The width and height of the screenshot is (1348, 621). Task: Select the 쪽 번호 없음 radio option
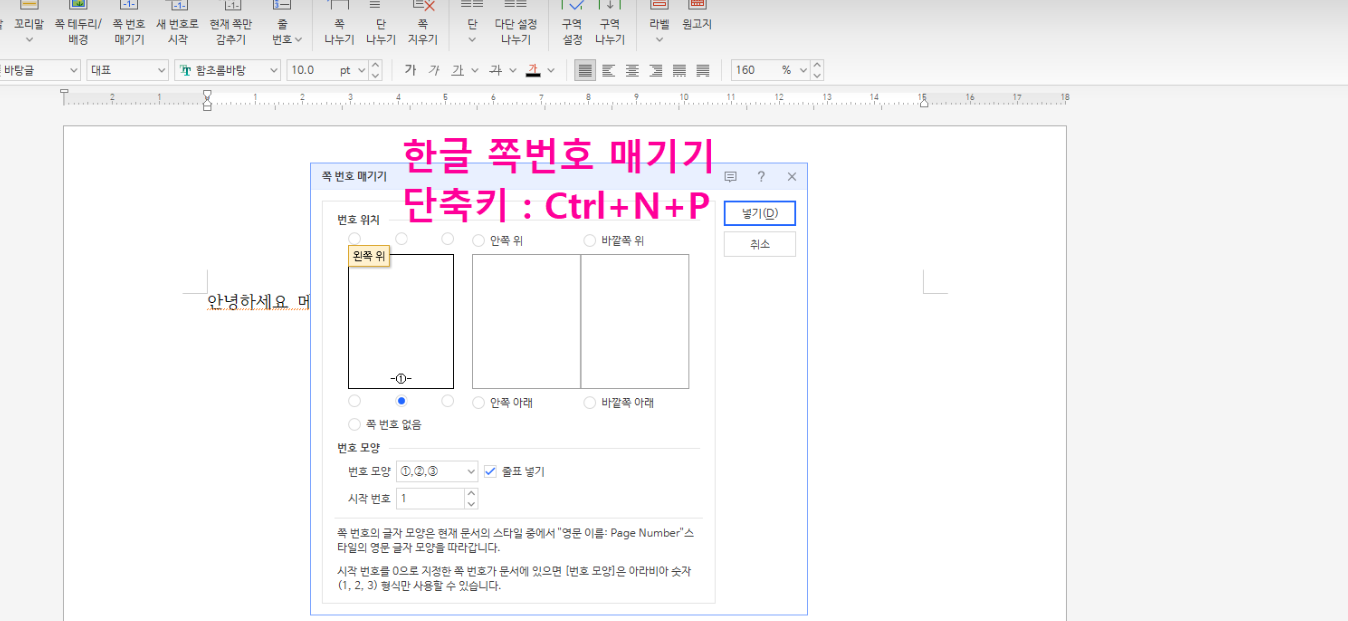point(355,425)
